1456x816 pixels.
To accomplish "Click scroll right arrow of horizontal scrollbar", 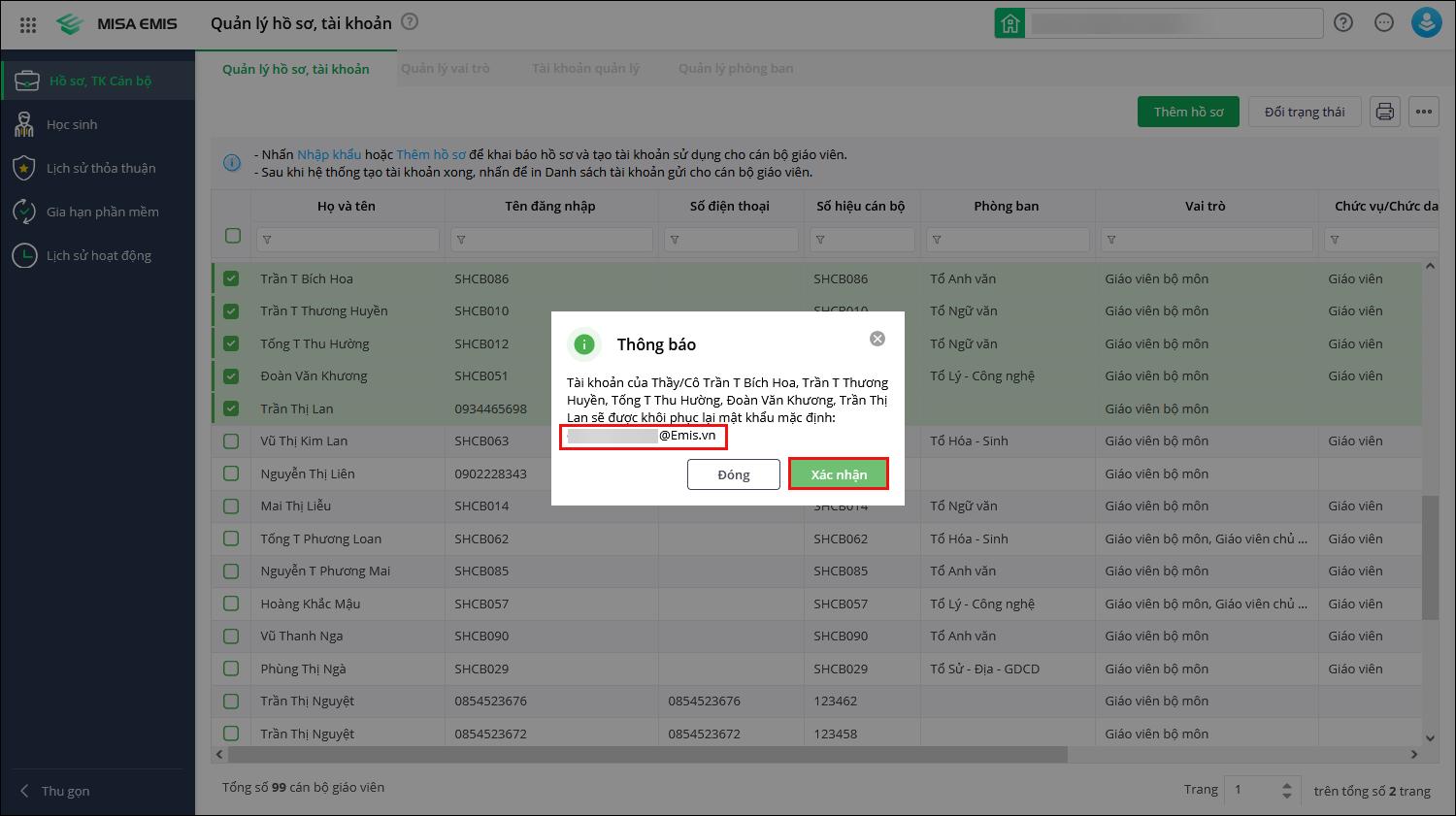I will 1414,754.
